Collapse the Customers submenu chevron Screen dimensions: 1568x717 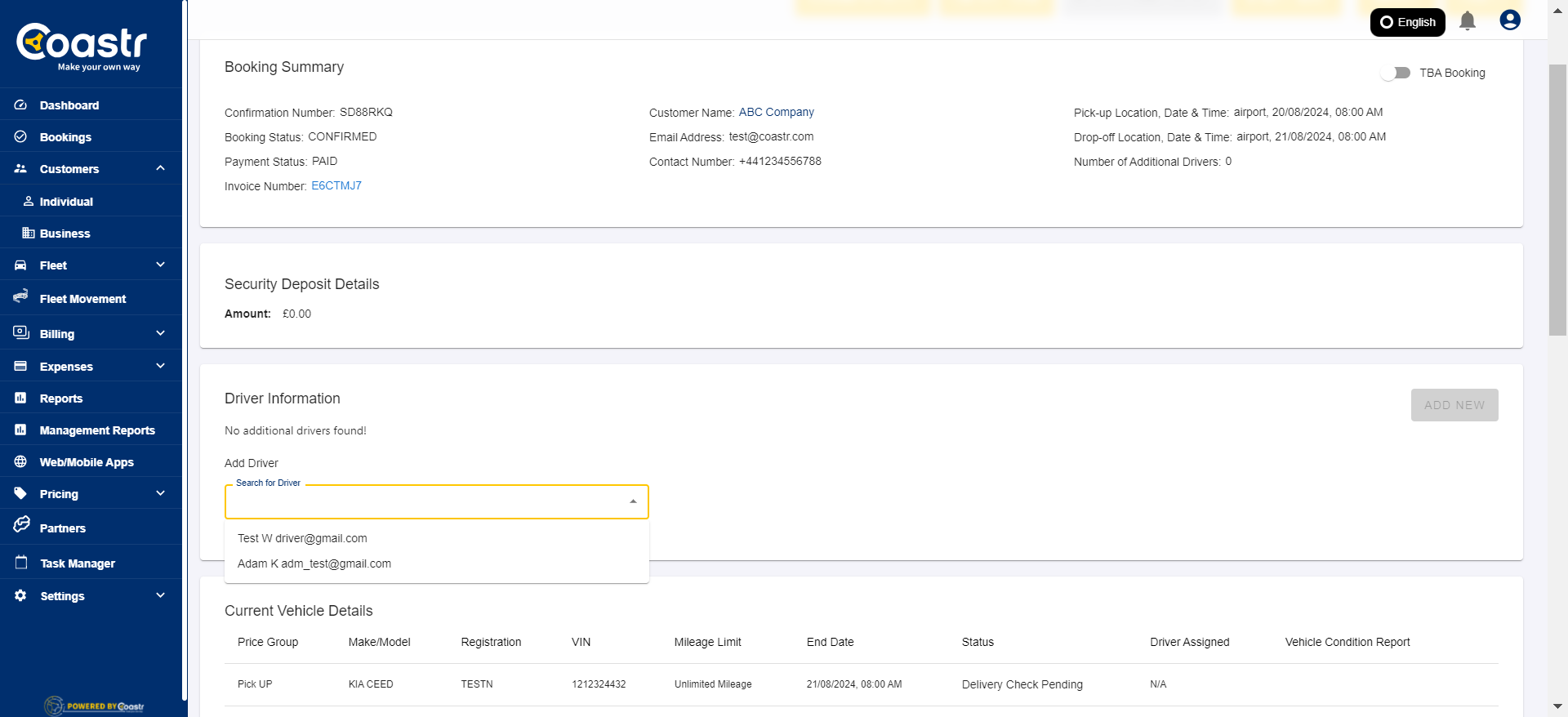point(160,168)
